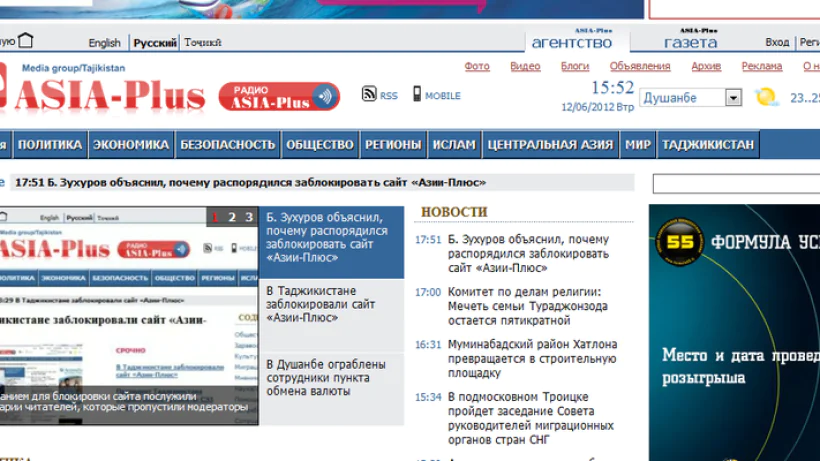820x461 pixels.
Task: Select slider story В Душанбе ограблены сотрудники
Action: (332, 389)
